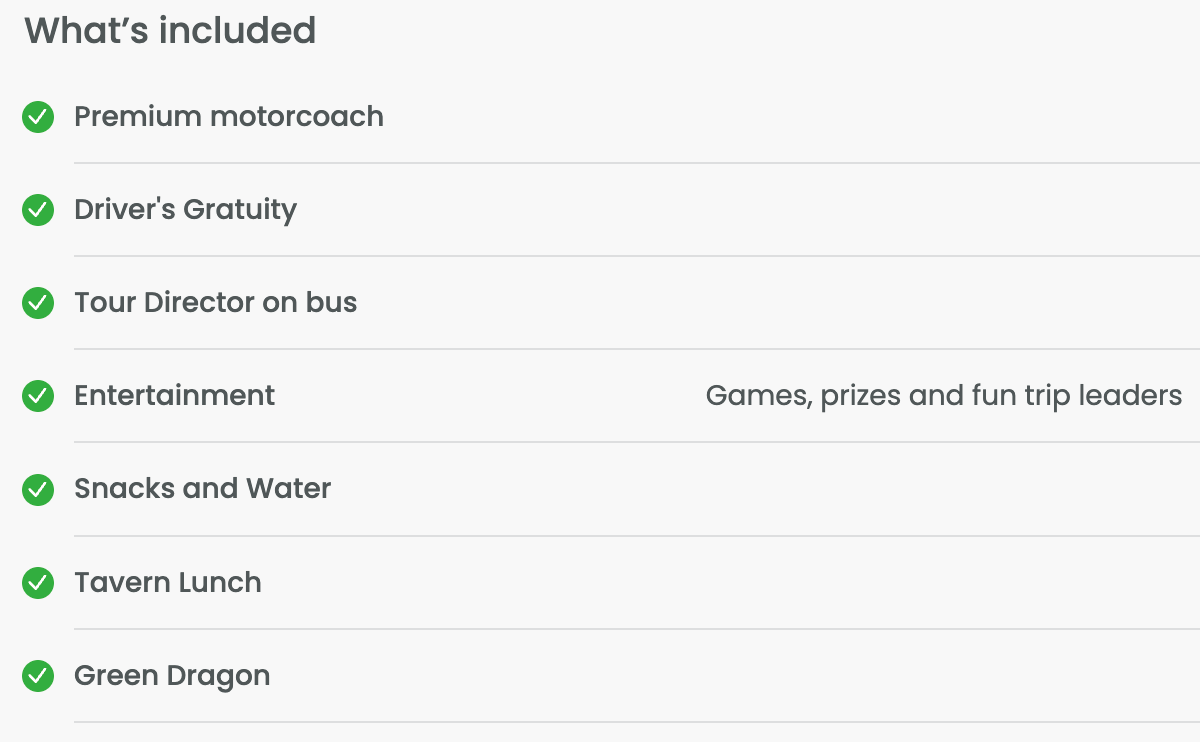
Task: Open the Tour Director on bus item
Action: (216, 303)
